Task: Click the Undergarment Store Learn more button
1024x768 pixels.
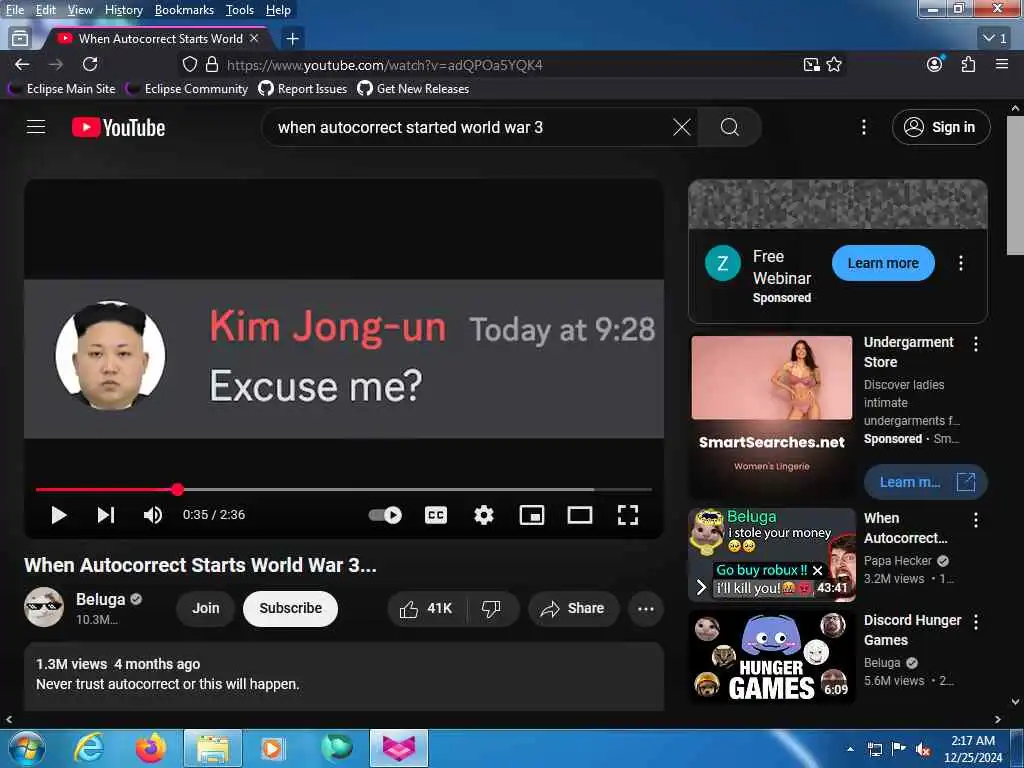Action: coord(925,483)
